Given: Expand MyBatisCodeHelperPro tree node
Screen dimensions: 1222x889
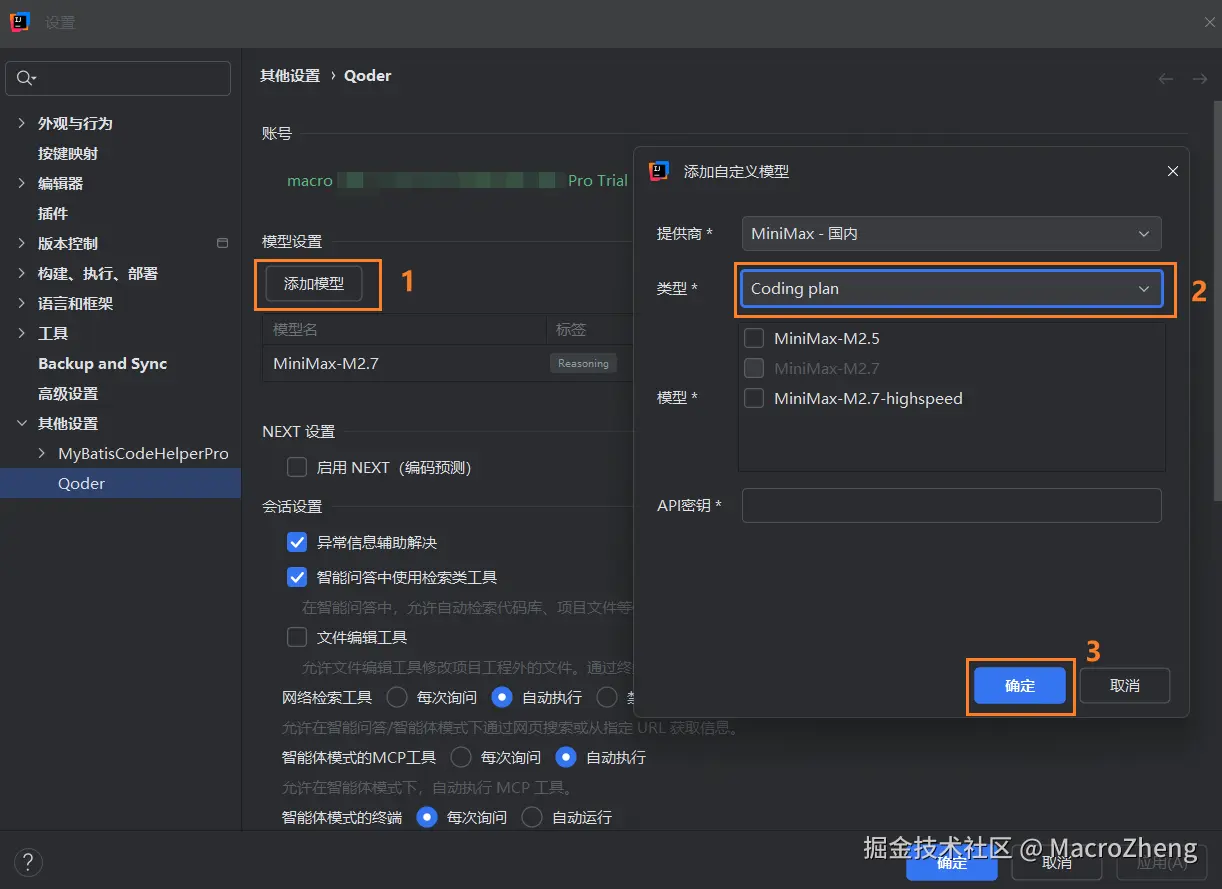Looking at the screenshot, I should point(42,453).
